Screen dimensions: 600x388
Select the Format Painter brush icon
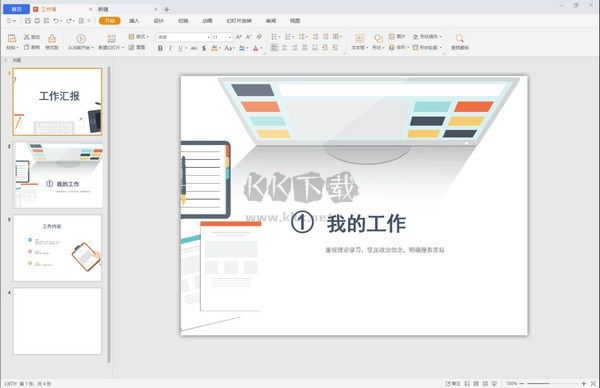[x=52, y=38]
